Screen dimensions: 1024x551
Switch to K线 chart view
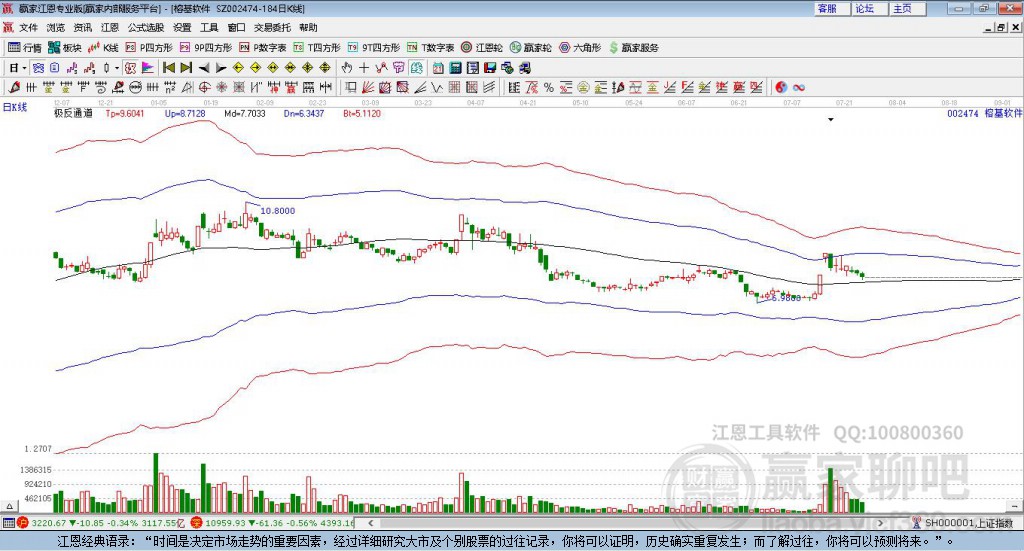point(103,48)
